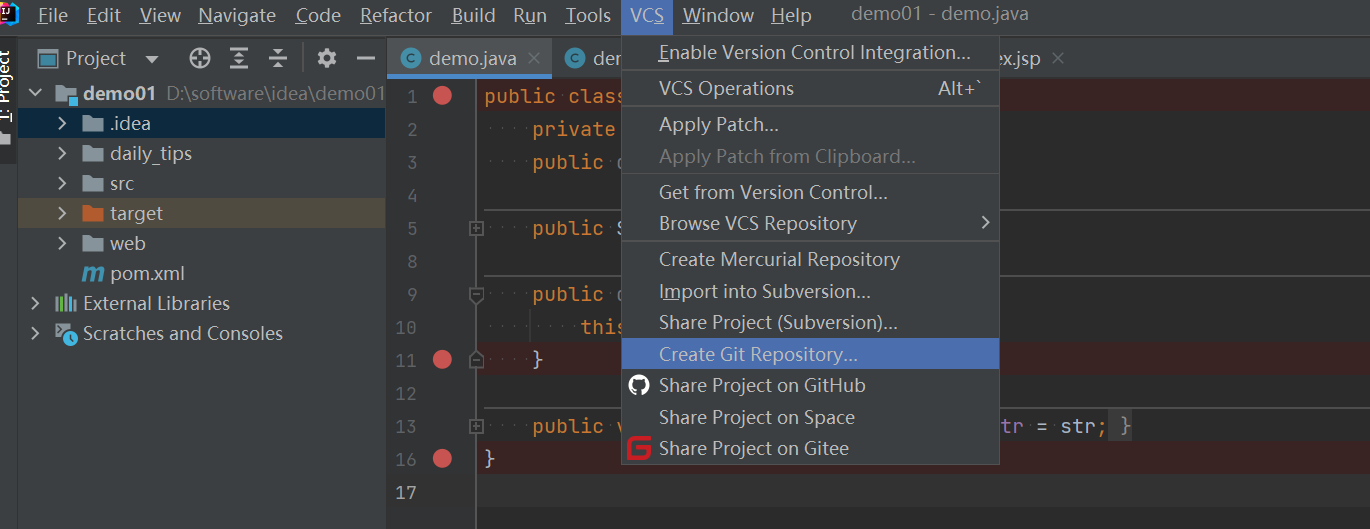This screenshot has height=529, width=1370.
Task: Expand the External Libraries node
Action: (x=36, y=304)
